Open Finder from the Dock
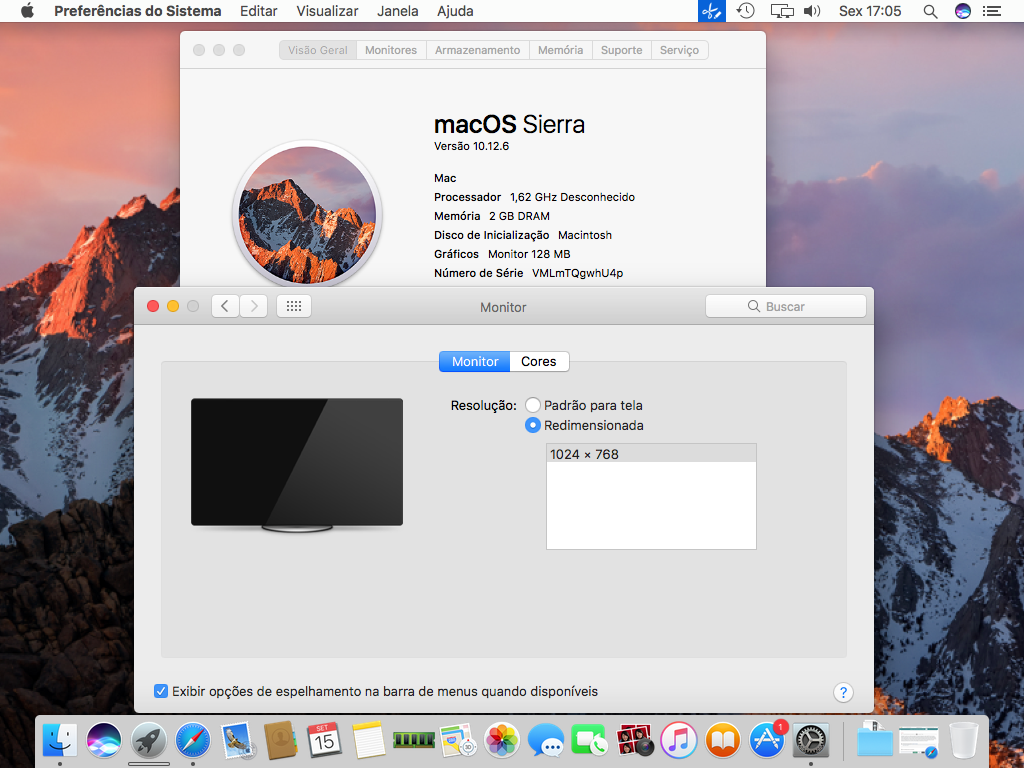Image resolution: width=1024 pixels, height=768 pixels. pyautogui.click(x=59, y=741)
